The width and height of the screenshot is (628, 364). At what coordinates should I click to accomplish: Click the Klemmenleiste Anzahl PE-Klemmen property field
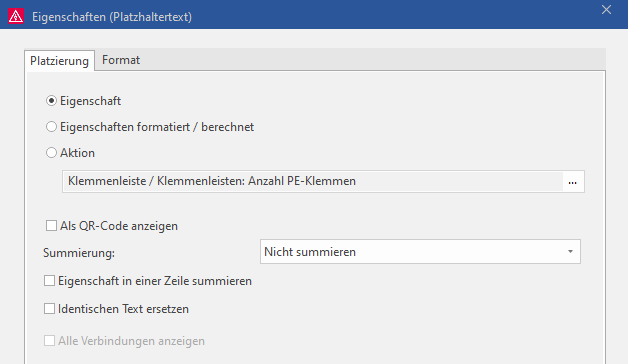pos(313,181)
